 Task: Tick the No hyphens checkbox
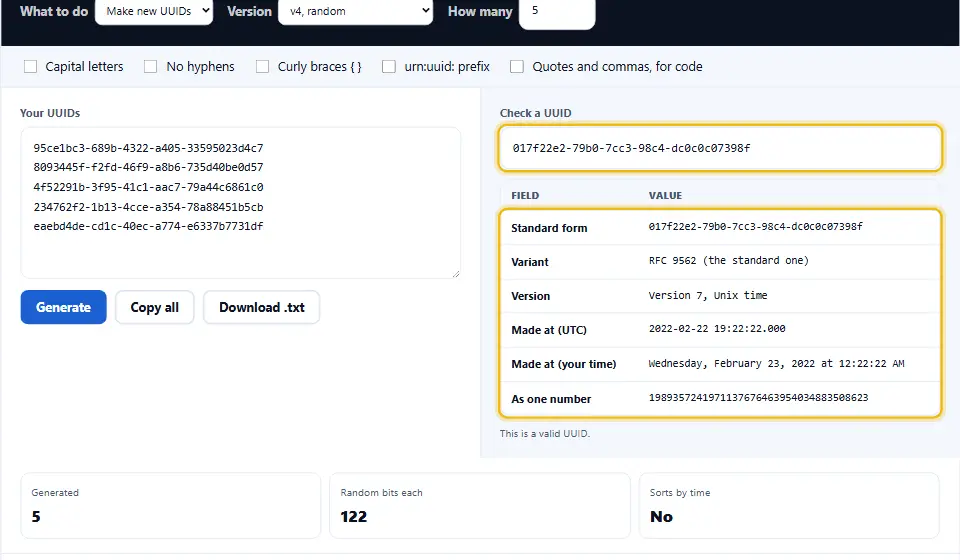151,67
